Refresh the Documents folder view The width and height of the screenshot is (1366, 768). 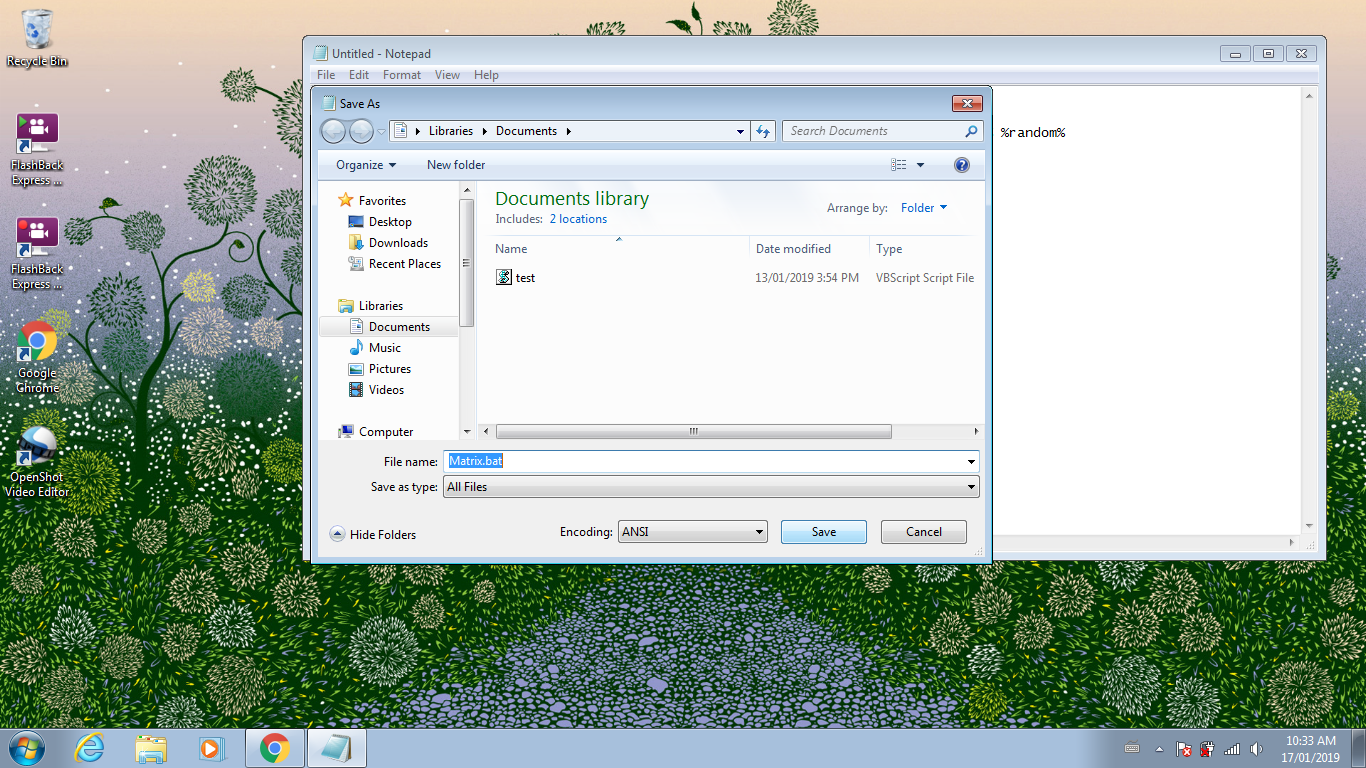coord(763,131)
